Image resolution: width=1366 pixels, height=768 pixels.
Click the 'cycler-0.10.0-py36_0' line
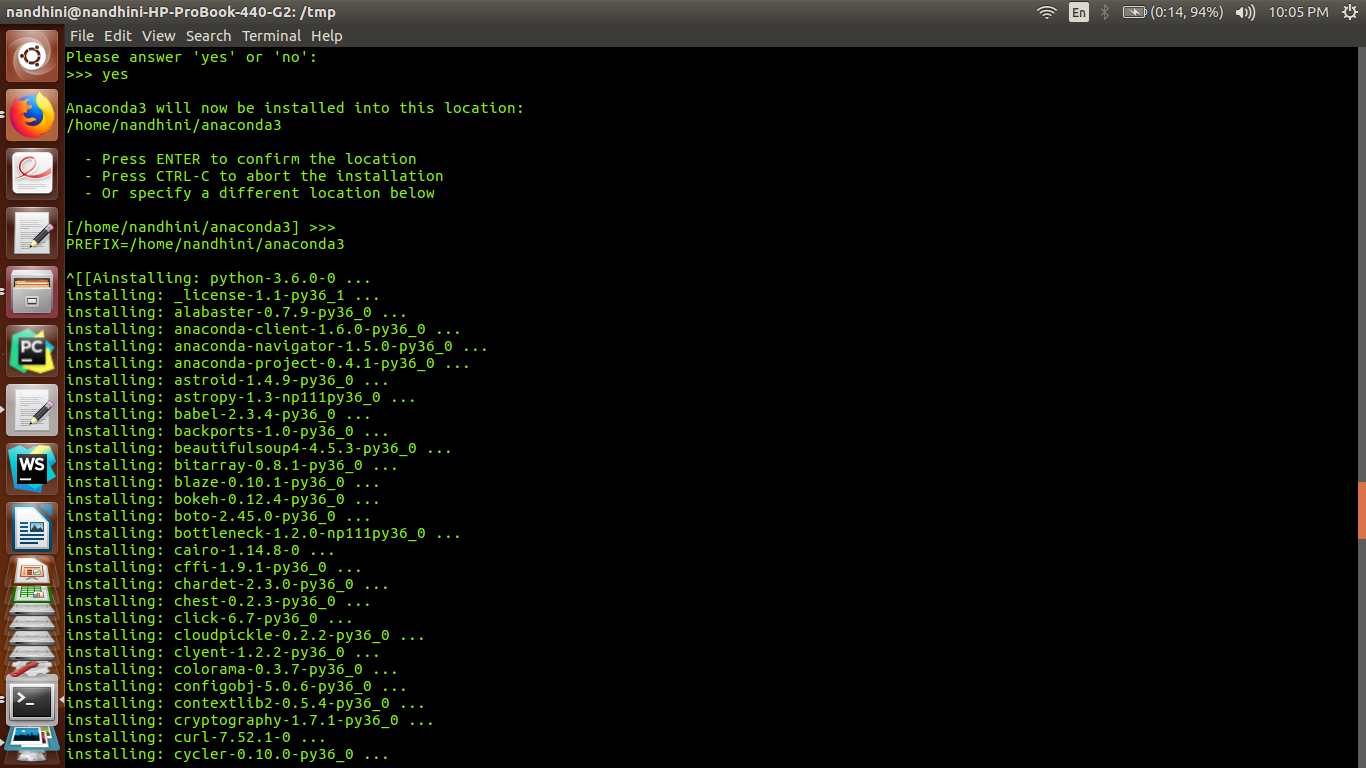pyautogui.click(x=227, y=754)
